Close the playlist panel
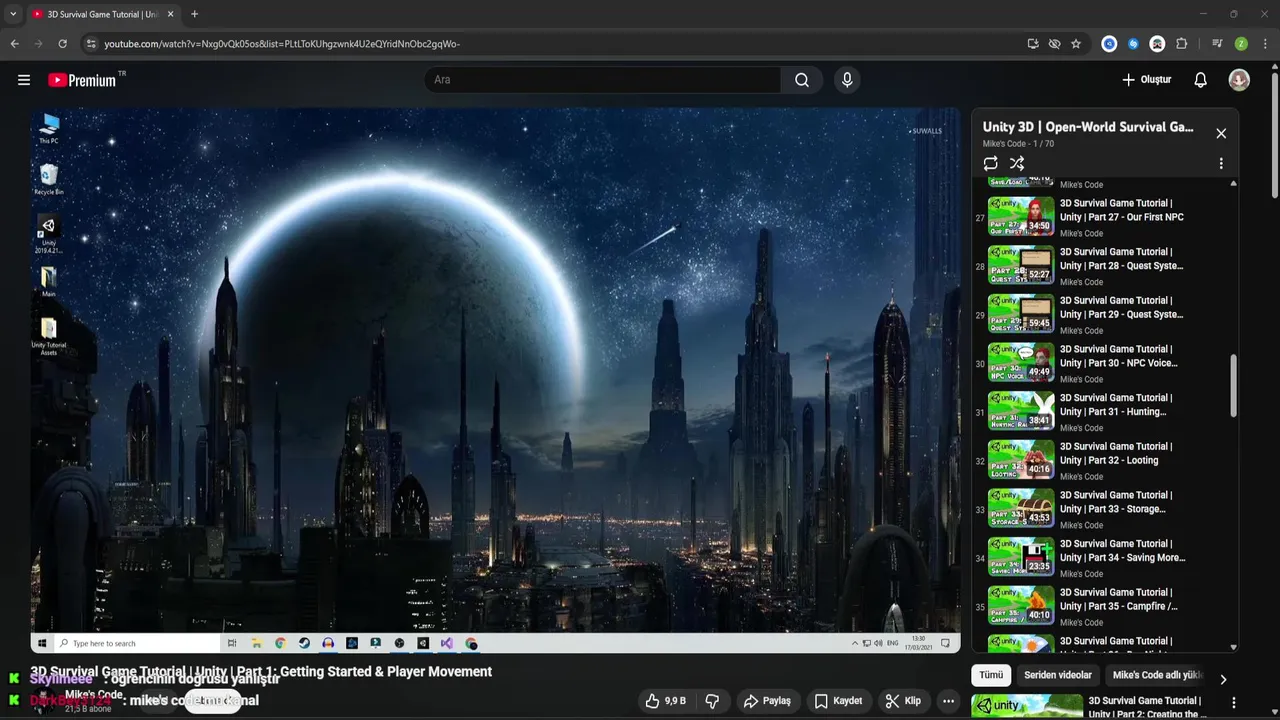Image resolution: width=1280 pixels, height=720 pixels. pos(1221,133)
